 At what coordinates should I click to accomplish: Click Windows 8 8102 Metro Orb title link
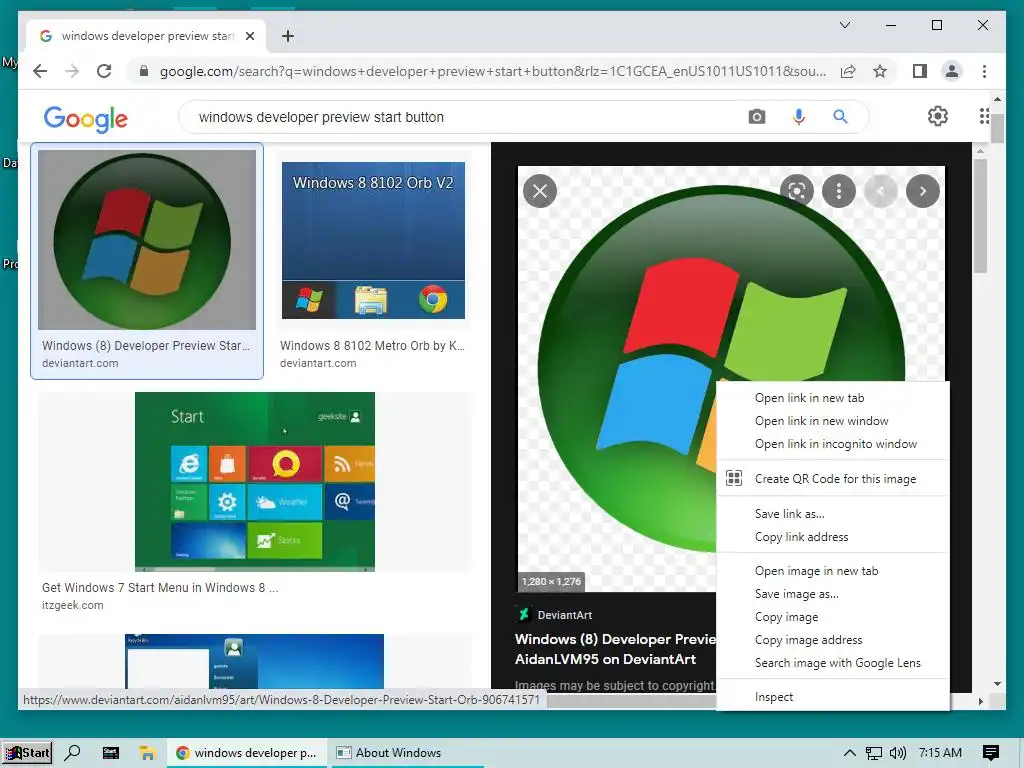click(x=372, y=345)
